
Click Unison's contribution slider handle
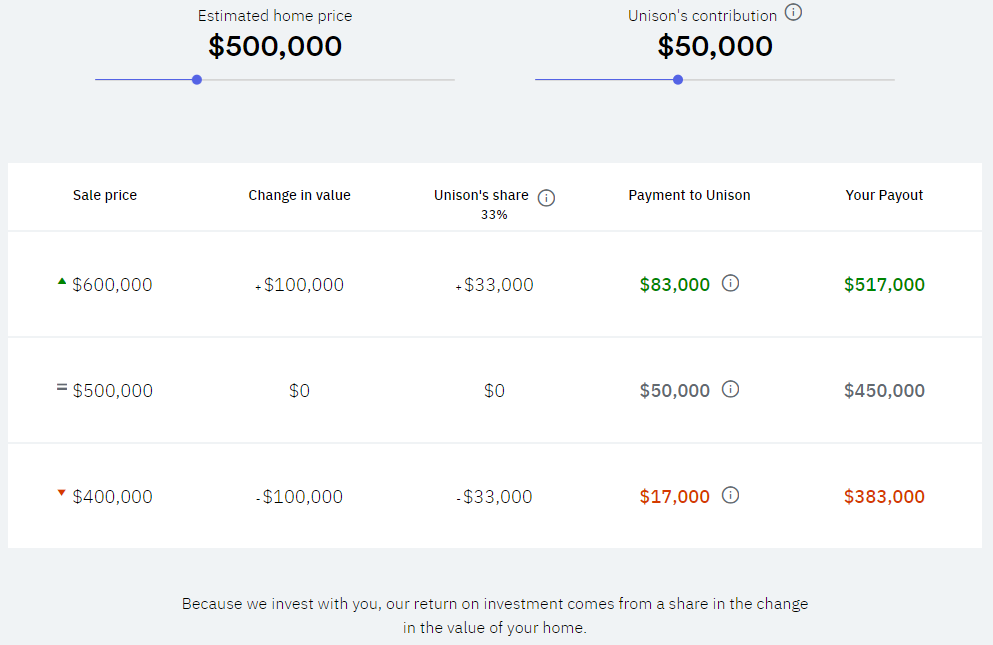[678, 80]
